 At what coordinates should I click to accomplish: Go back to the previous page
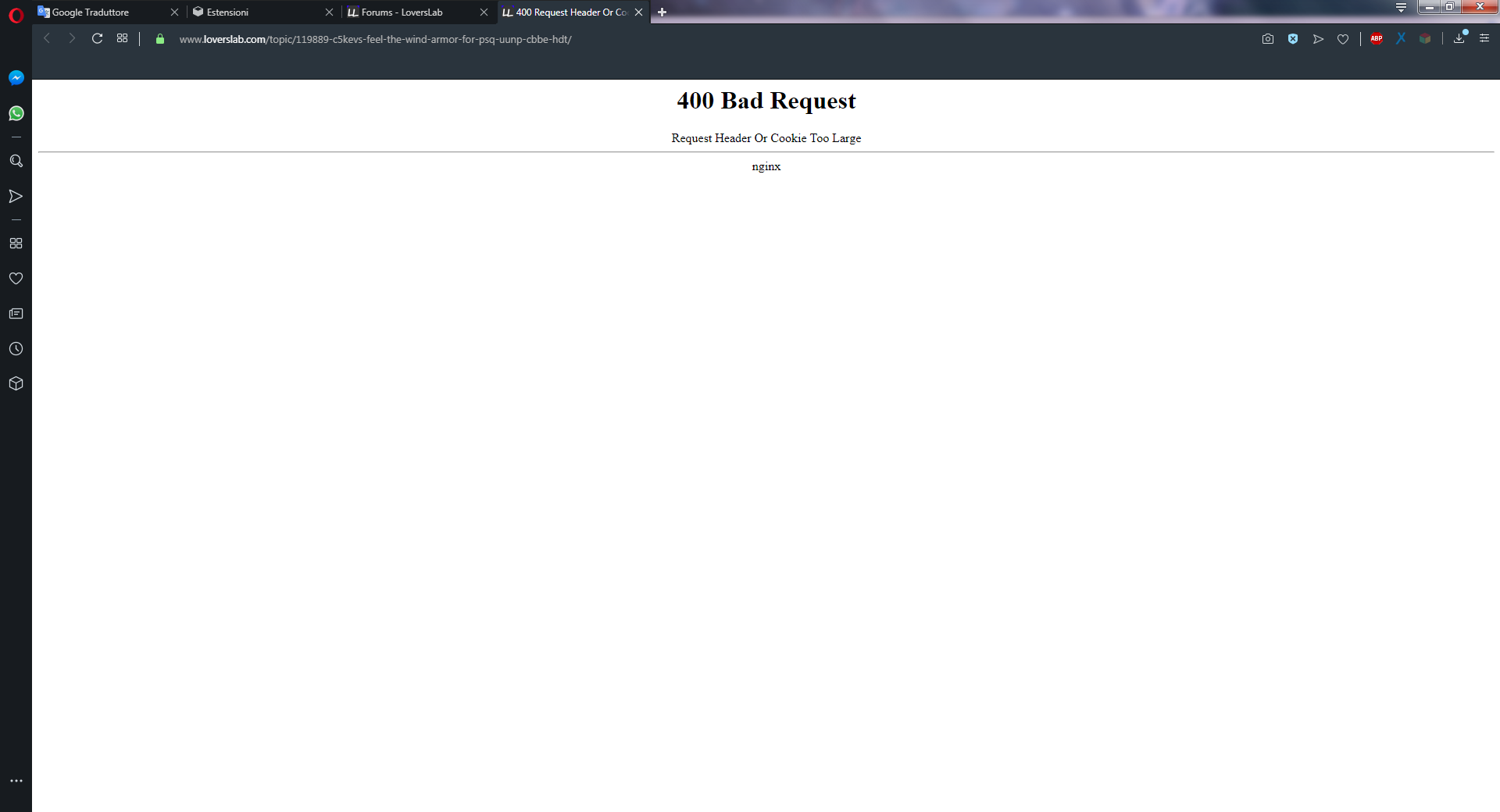point(47,38)
